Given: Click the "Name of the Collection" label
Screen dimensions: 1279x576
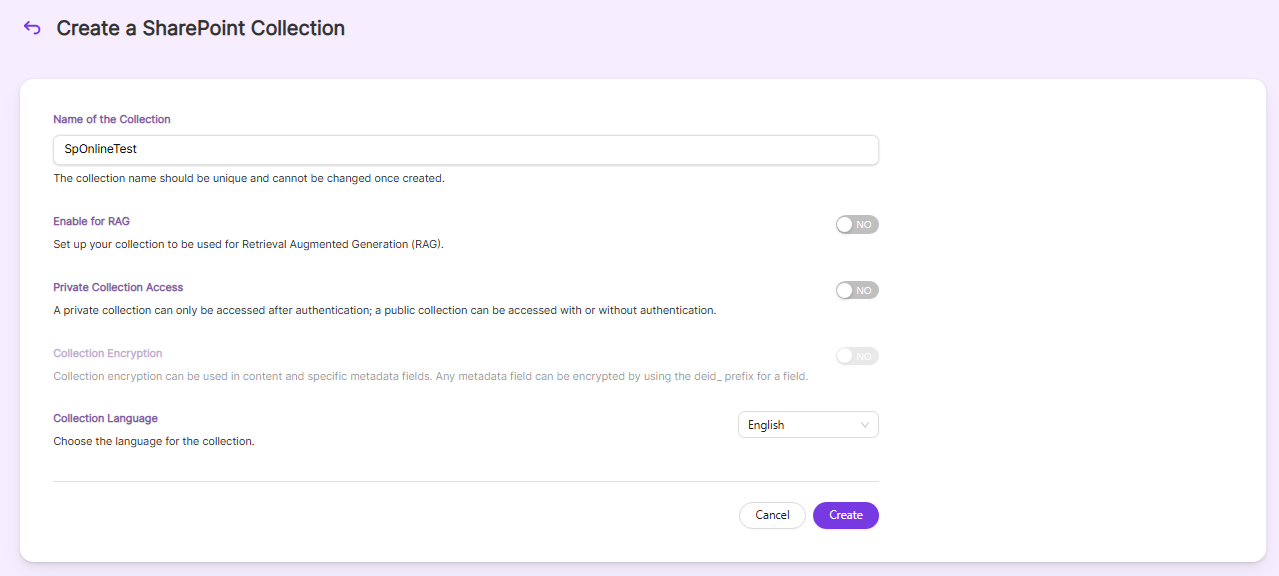Looking at the screenshot, I should (112, 119).
